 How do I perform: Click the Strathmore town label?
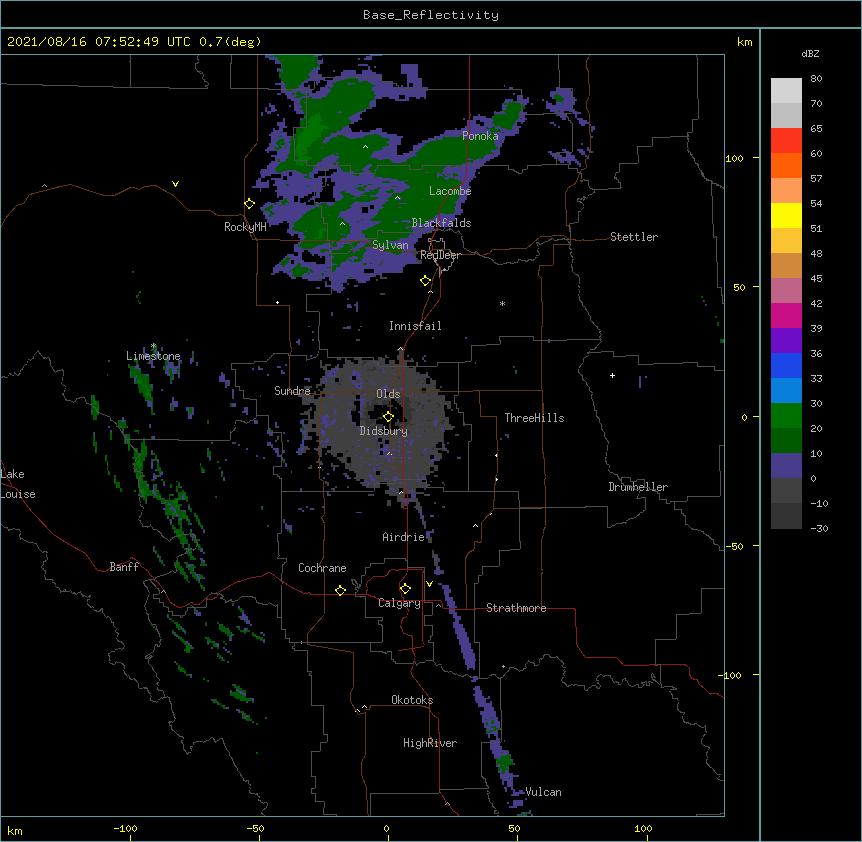pyautogui.click(x=516, y=608)
